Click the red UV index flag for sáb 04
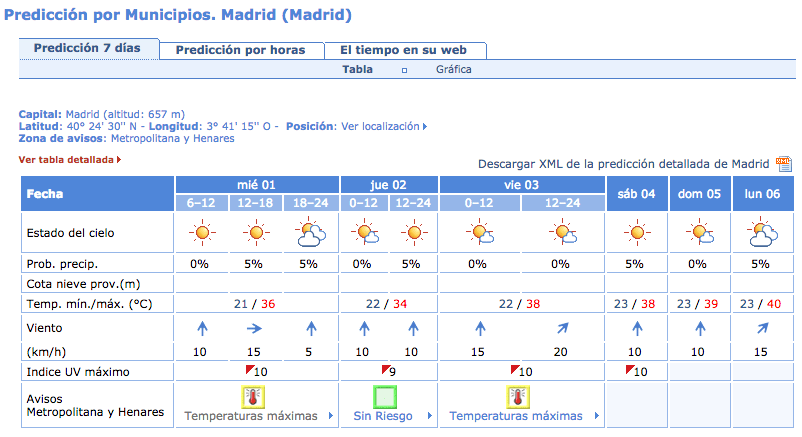 [x=630, y=368]
